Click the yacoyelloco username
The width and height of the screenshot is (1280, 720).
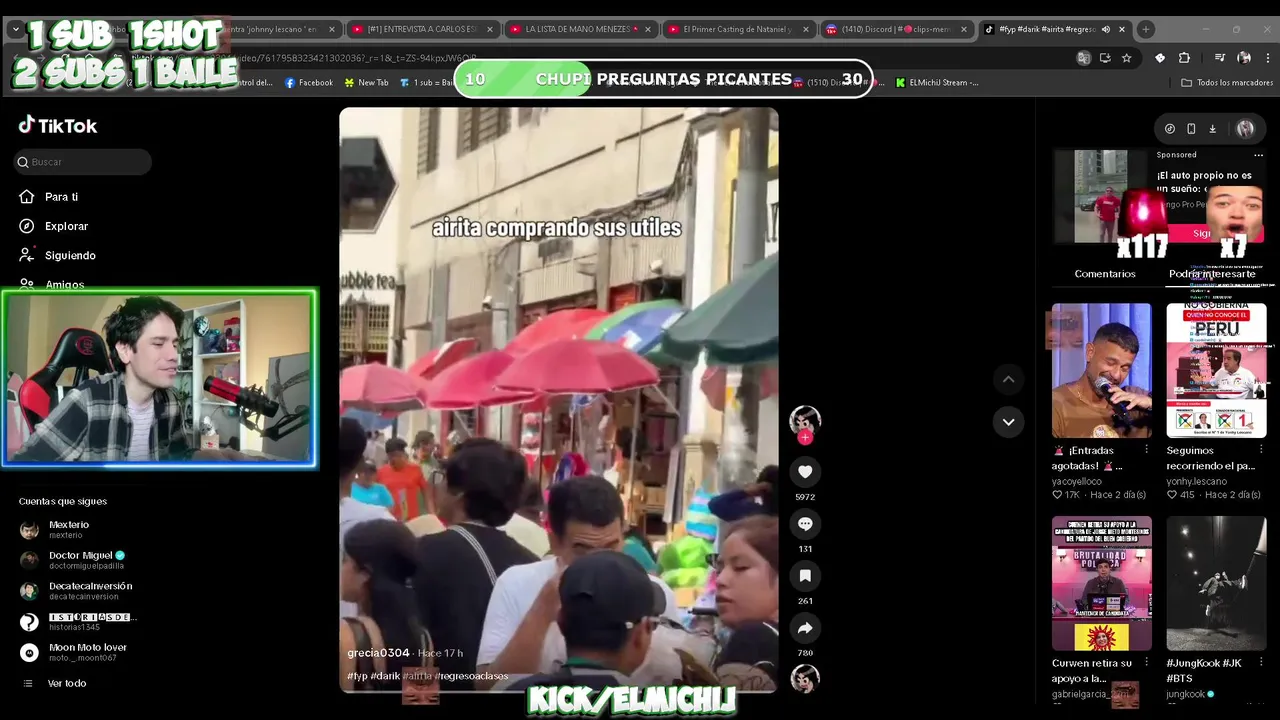pyautogui.click(x=1077, y=481)
